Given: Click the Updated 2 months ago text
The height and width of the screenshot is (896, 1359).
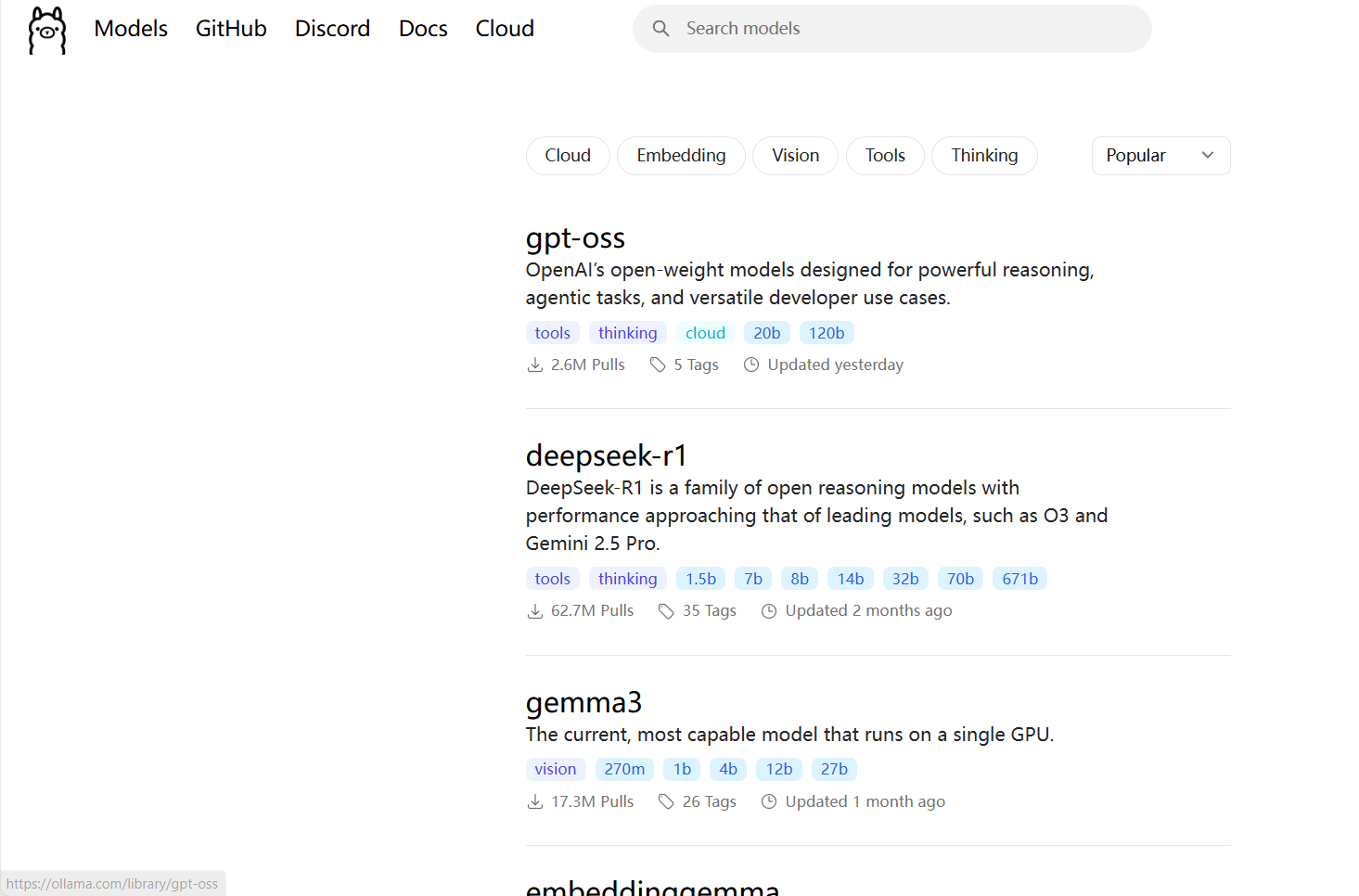Looking at the screenshot, I should pos(868,611).
